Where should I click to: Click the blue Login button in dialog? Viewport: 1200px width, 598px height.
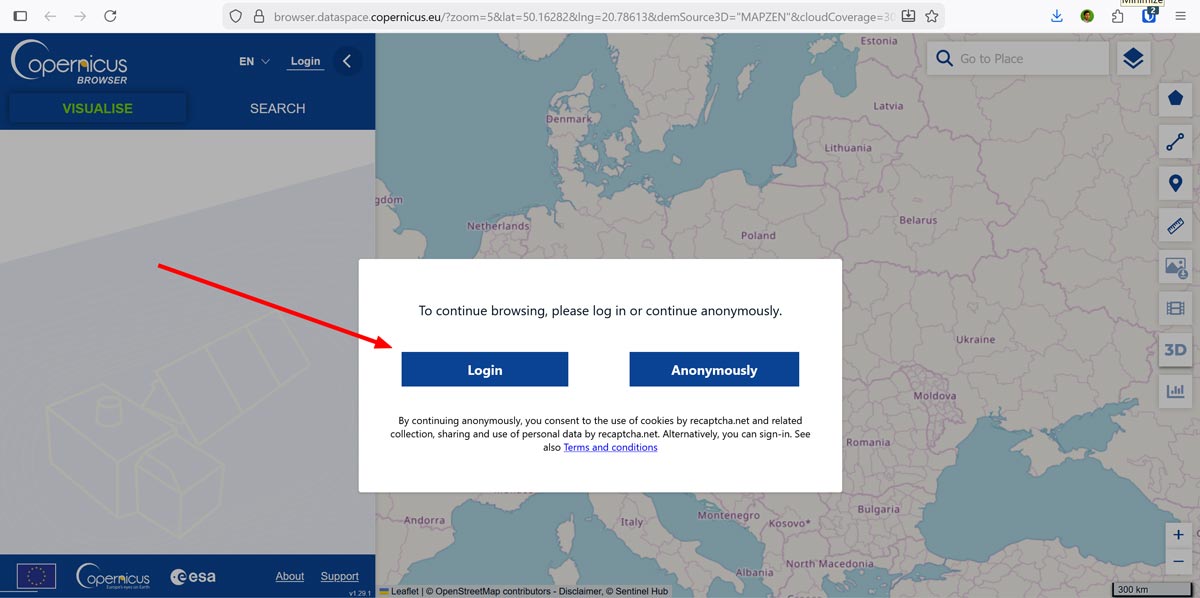[x=484, y=370]
